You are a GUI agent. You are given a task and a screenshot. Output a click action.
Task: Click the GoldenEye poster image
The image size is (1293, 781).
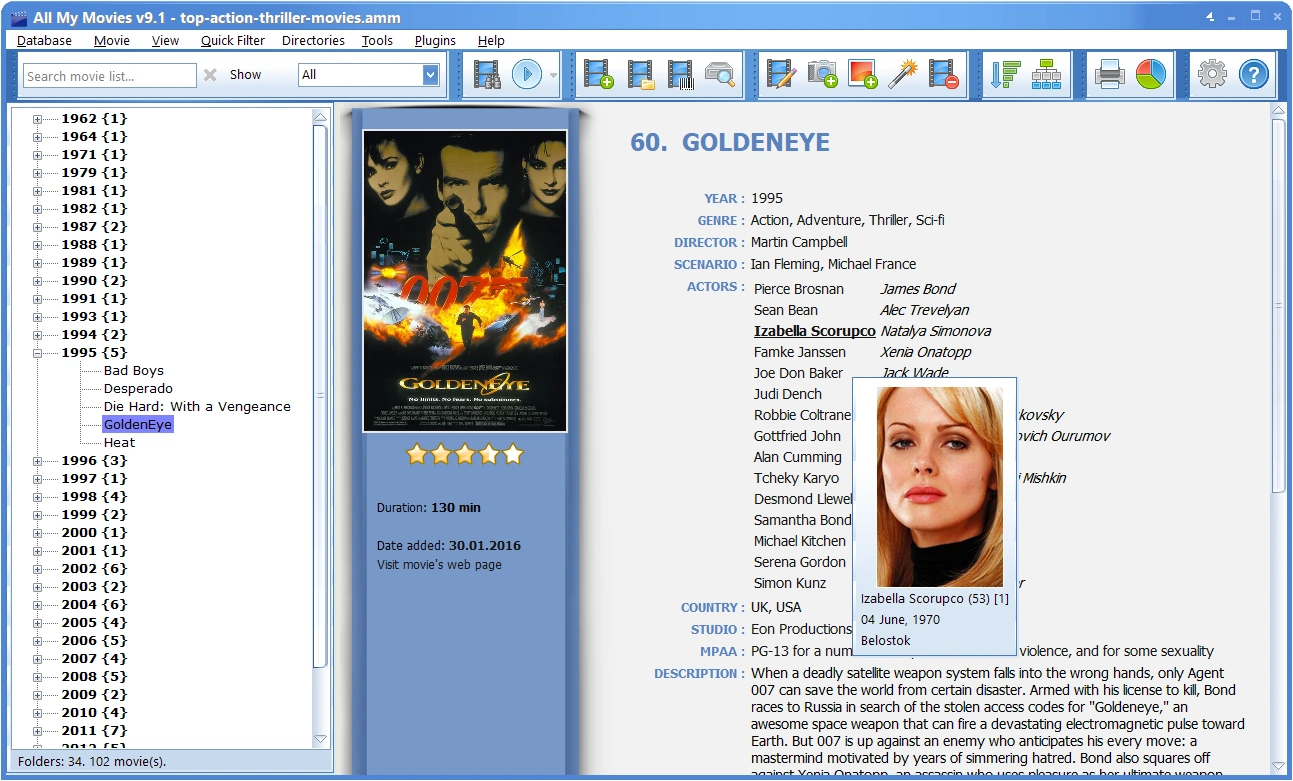click(465, 281)
